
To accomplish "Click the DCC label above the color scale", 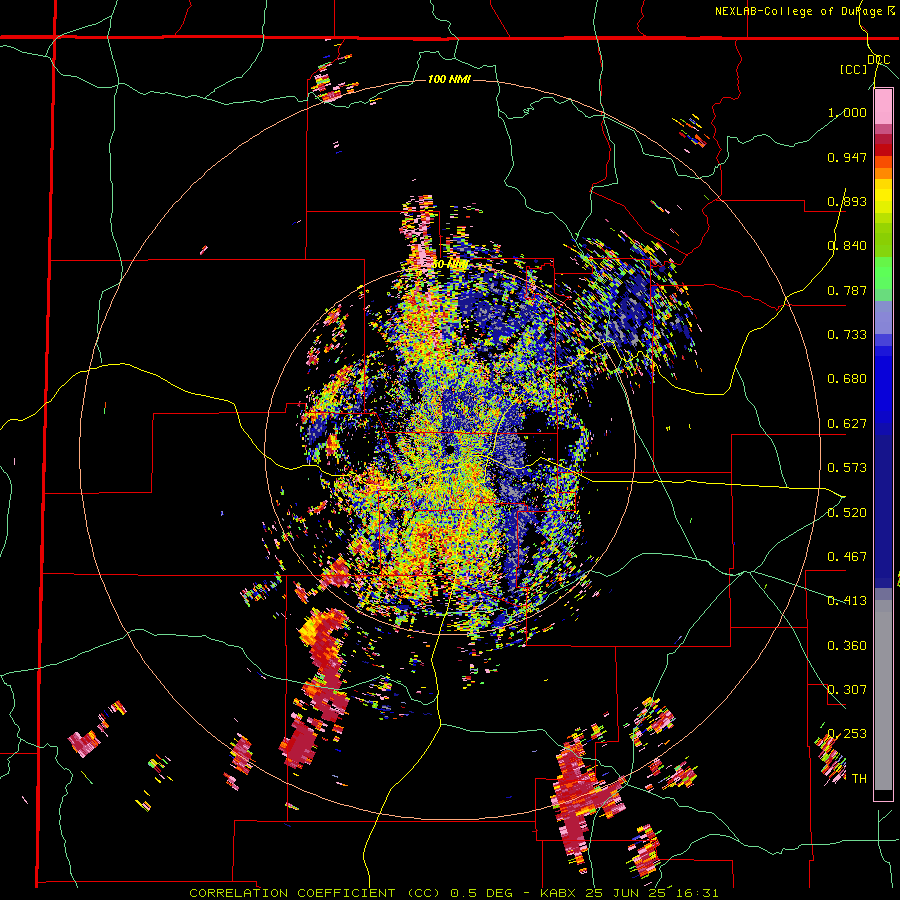I will coord(878,59).
